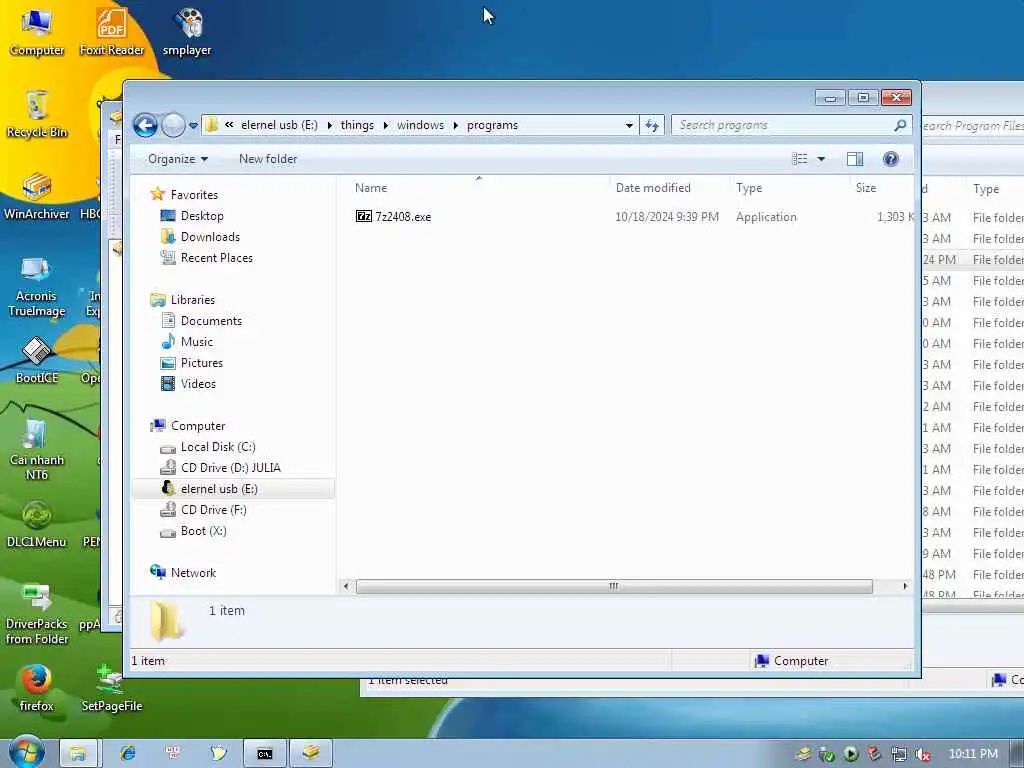The image size is (1024, 768).
Task: Select the 7z2408.exe file
Action: 393,216
